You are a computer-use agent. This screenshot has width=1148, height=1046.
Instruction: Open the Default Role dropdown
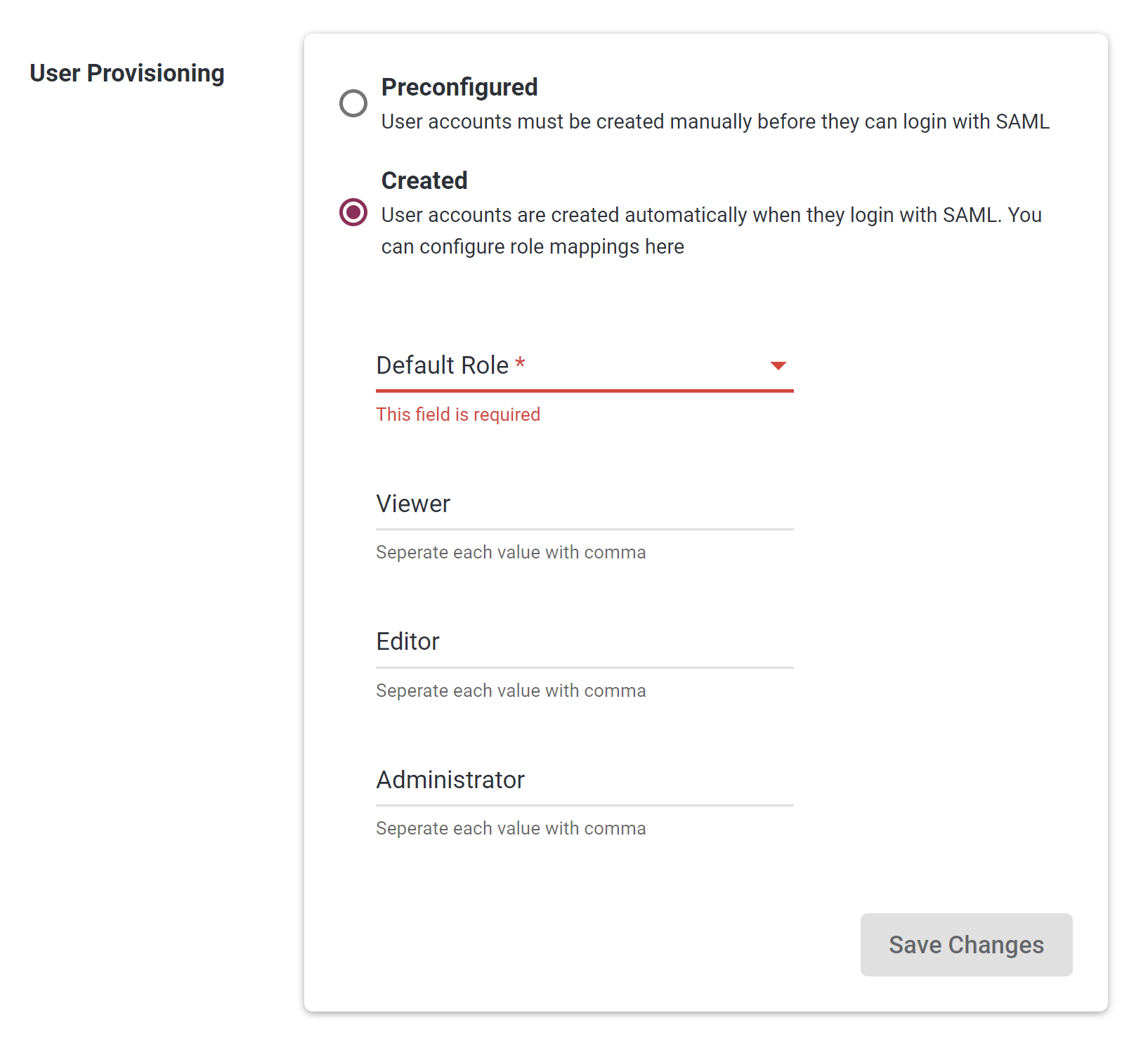click(x=585, y=366)
